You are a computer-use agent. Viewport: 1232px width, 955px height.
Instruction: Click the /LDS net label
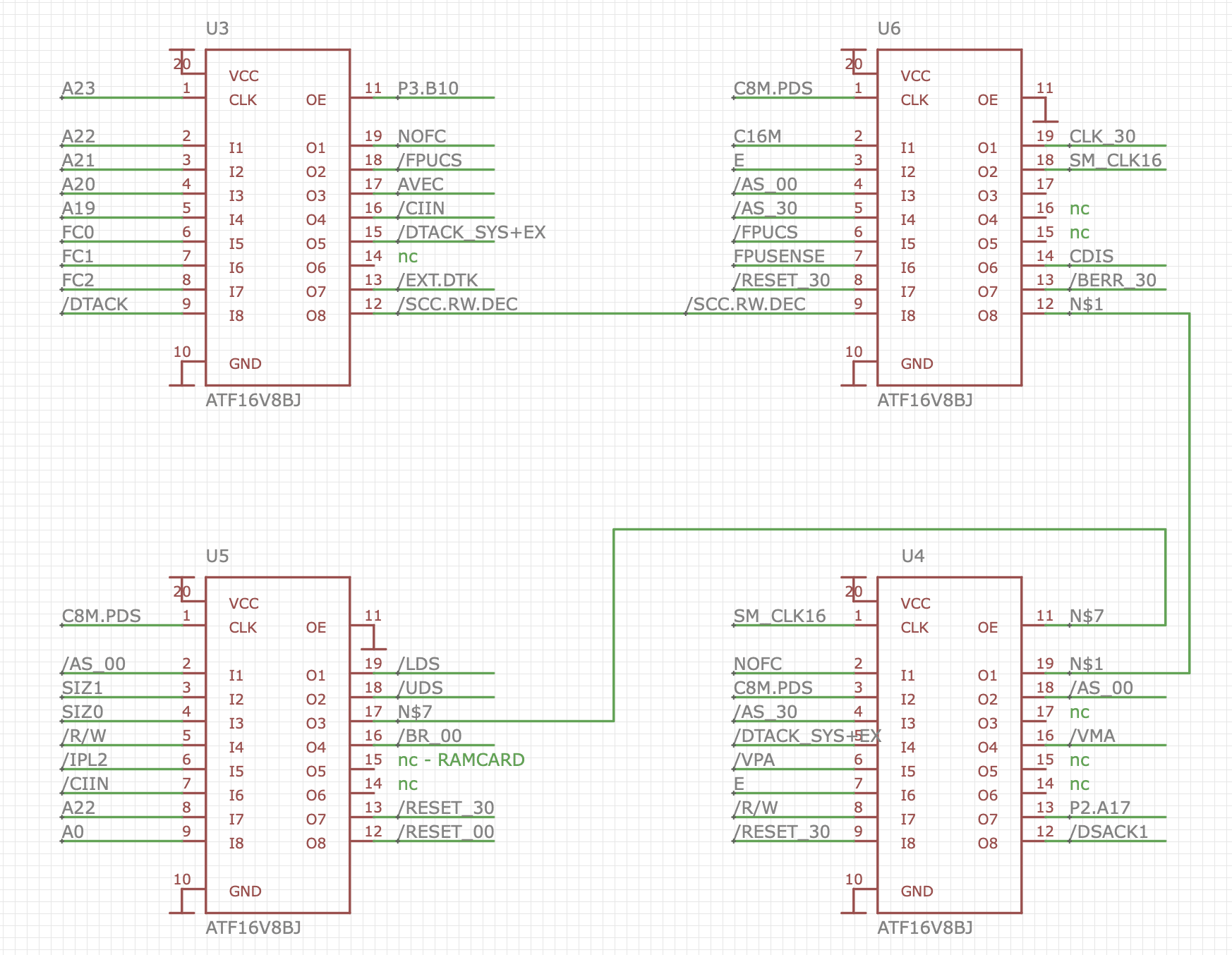[x=418, y=664]
